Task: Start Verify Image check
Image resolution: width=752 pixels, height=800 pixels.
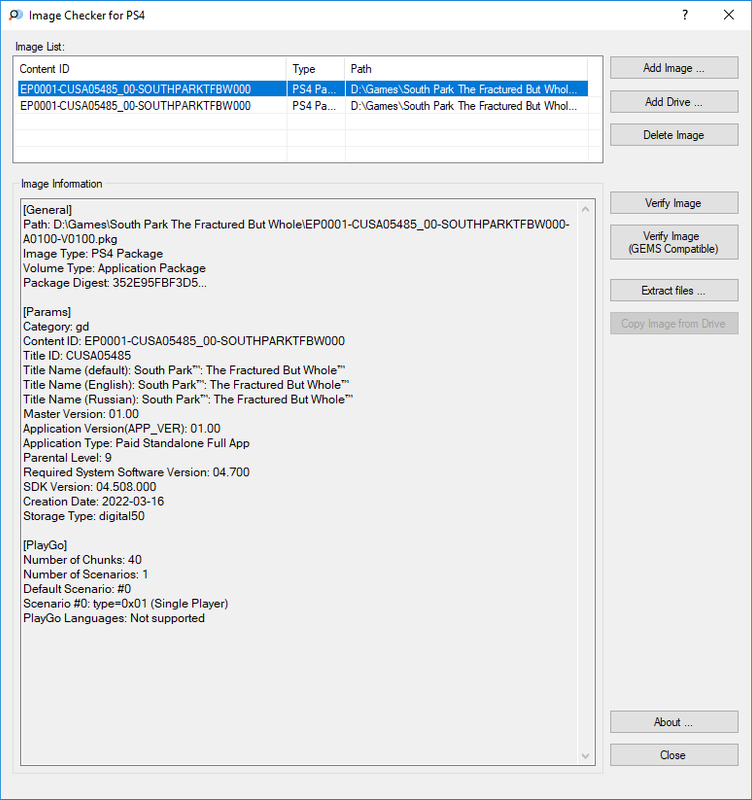Action: point(674,203)
